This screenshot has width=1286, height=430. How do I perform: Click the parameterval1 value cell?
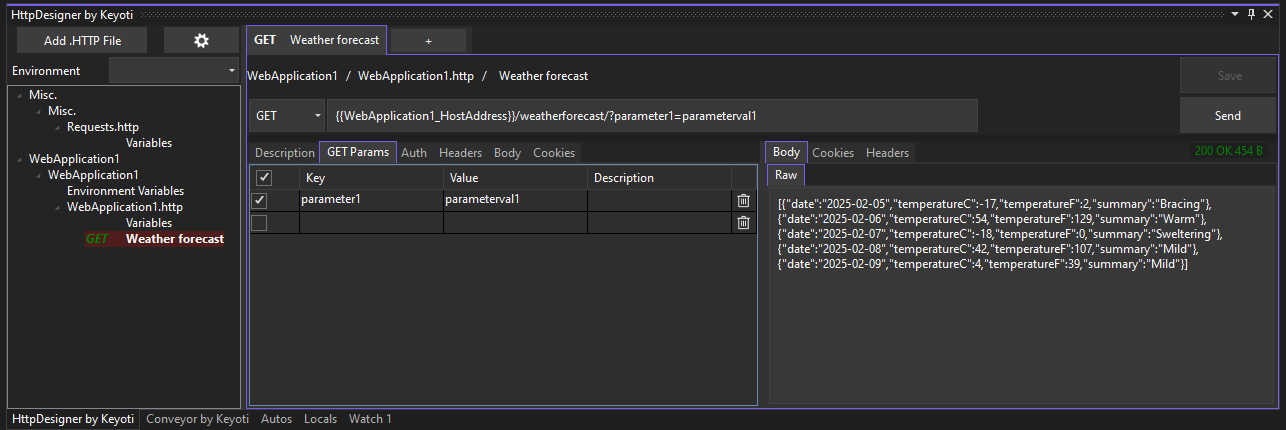click(516, 200)
